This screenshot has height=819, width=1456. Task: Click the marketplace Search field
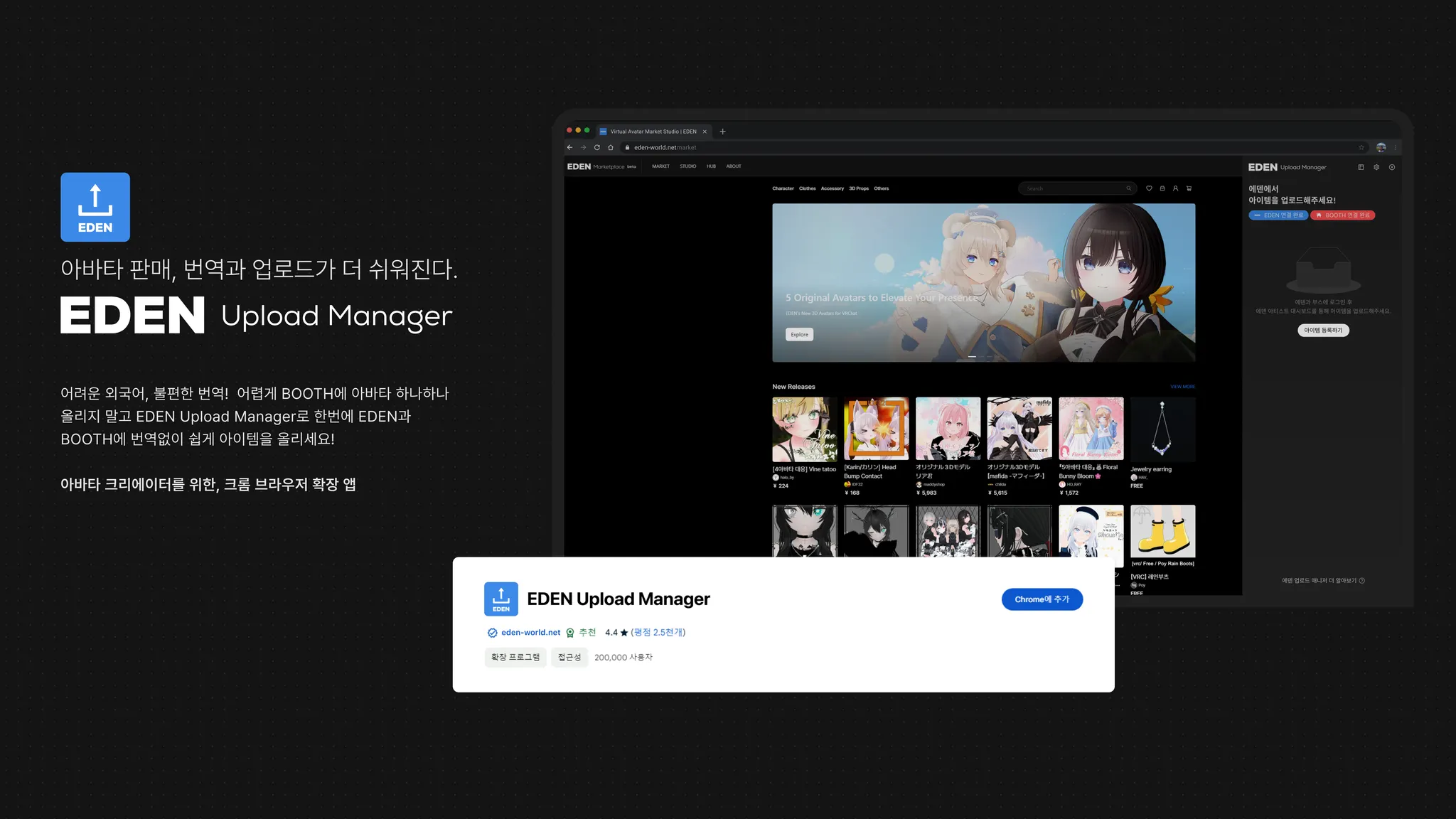(1074, 188)
